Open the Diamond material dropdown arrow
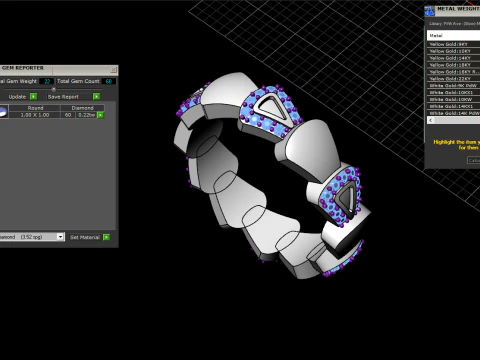Viewport: 480px width, 360px height. click(60, 237)
